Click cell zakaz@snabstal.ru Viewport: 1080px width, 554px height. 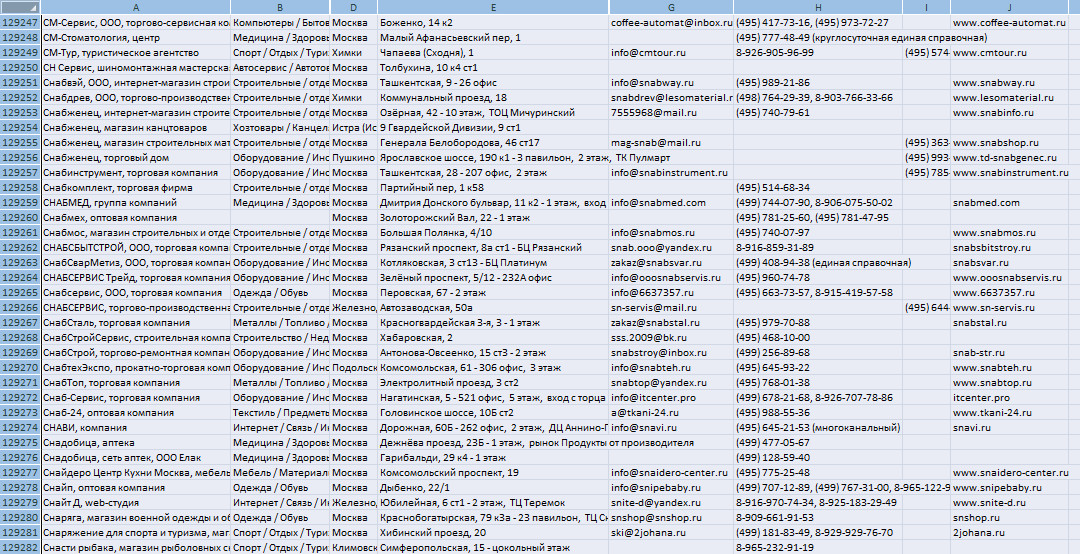(x=672, y=322)
